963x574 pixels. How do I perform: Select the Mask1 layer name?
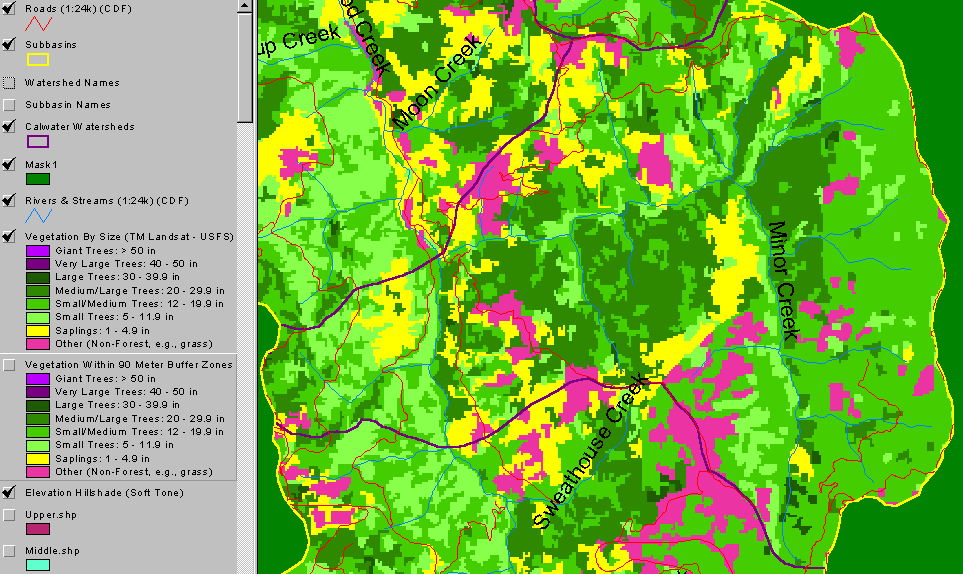click(x=41, y=165)
